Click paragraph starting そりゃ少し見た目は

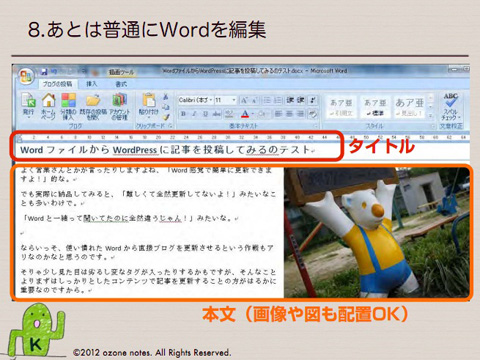[x=148, y=281]
